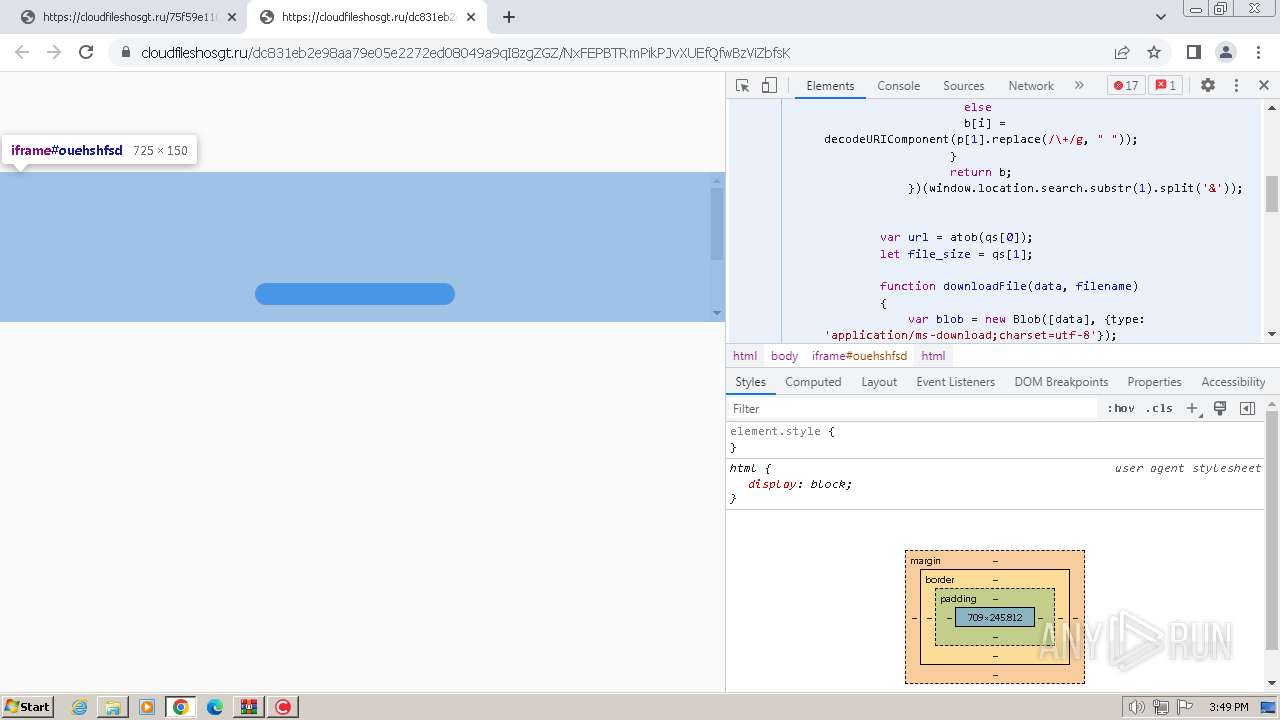This screenshot has height=720, width=1280.
Task: Toggle the :hov element state button
Action: click(x=1121, y=408)
